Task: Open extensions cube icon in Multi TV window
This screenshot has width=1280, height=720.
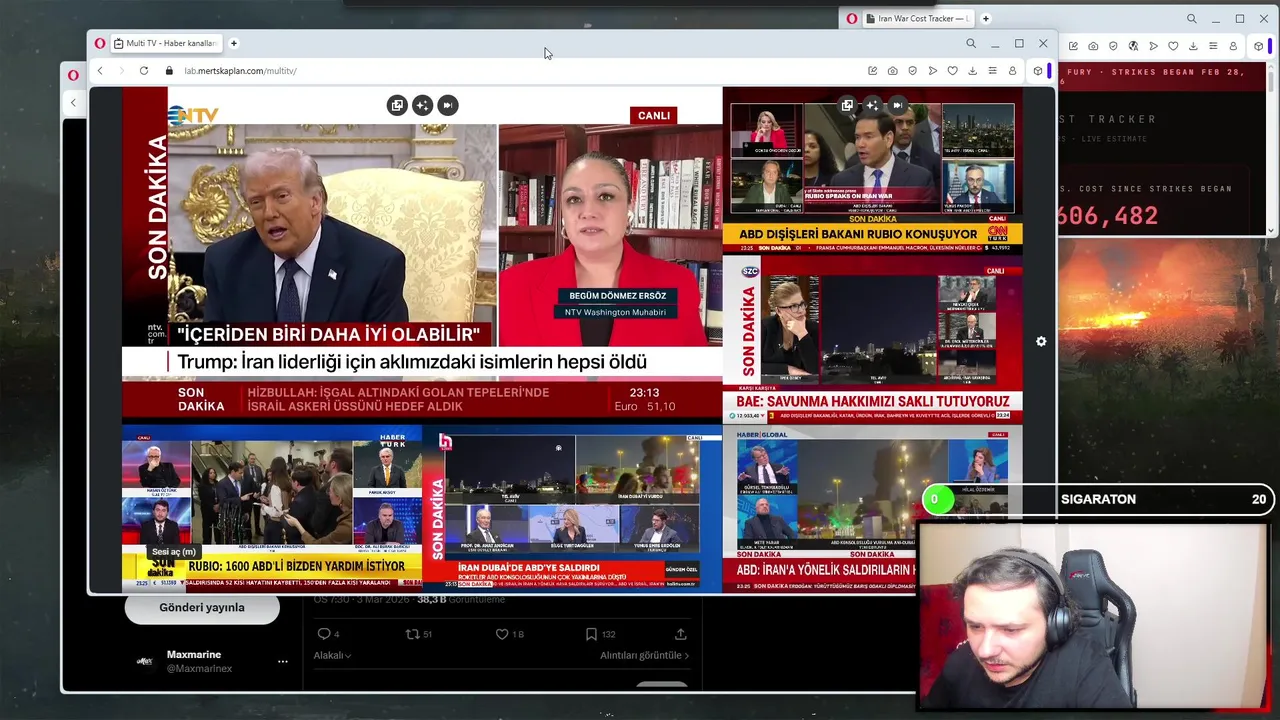Action: pyautogui.click(x=1038, y=71)
